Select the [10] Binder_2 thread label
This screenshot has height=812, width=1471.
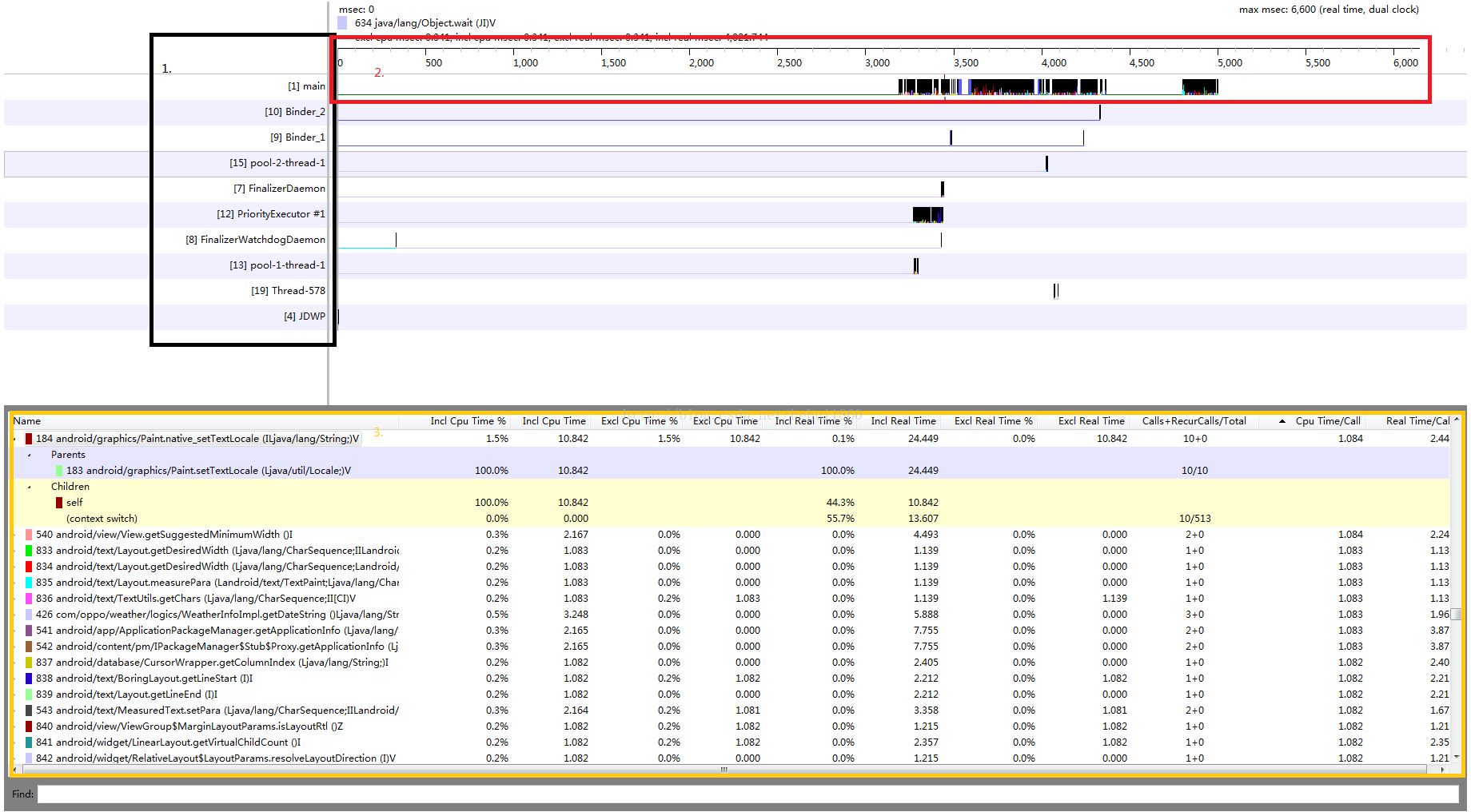click(295, 112)
